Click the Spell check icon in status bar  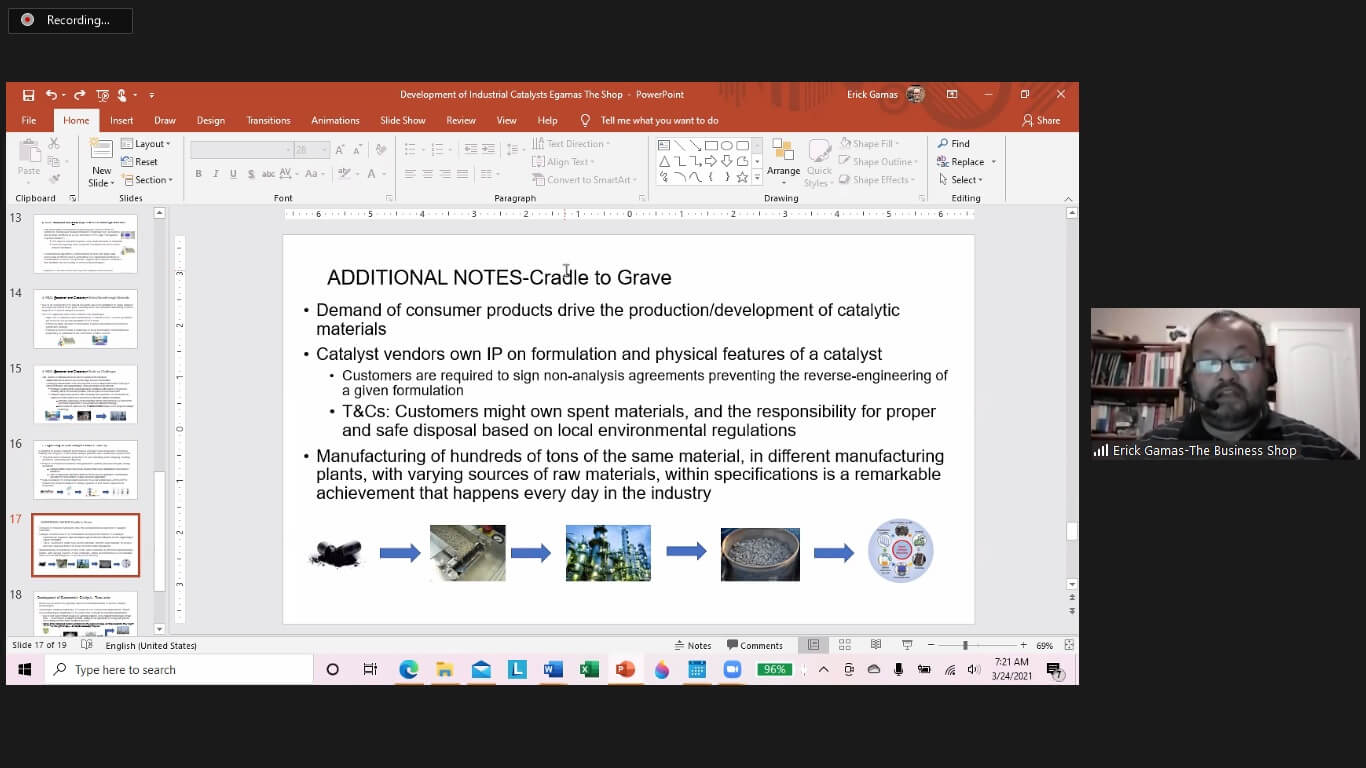click(x=87, y=646)
